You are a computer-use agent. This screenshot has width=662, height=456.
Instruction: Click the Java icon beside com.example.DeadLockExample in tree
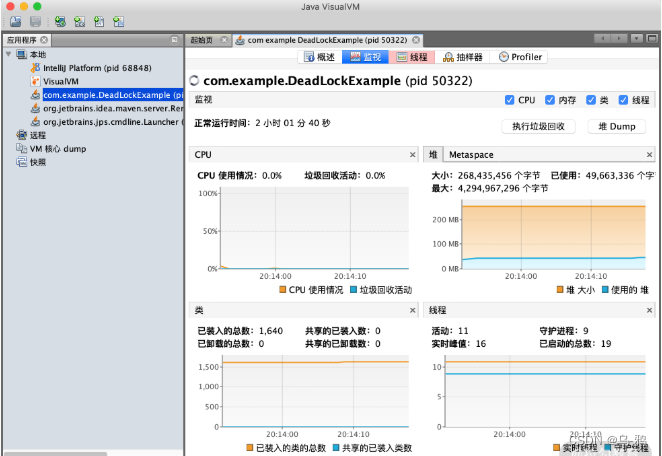(x=35, y=95)
